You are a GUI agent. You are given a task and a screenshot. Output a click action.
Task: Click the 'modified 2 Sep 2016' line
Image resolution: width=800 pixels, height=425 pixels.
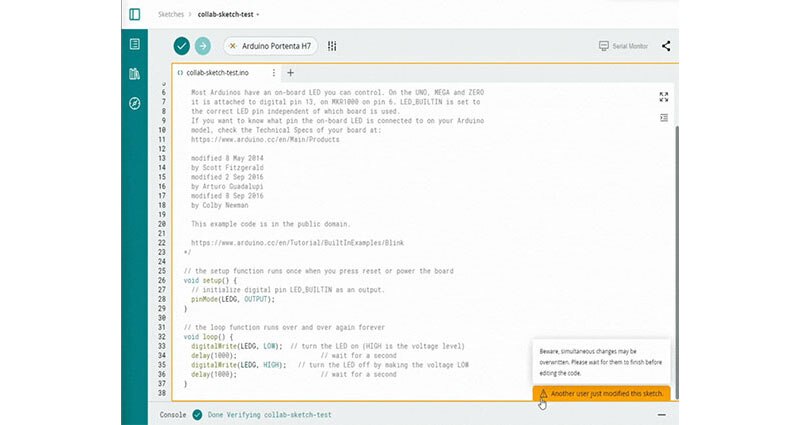pos(228,177)
